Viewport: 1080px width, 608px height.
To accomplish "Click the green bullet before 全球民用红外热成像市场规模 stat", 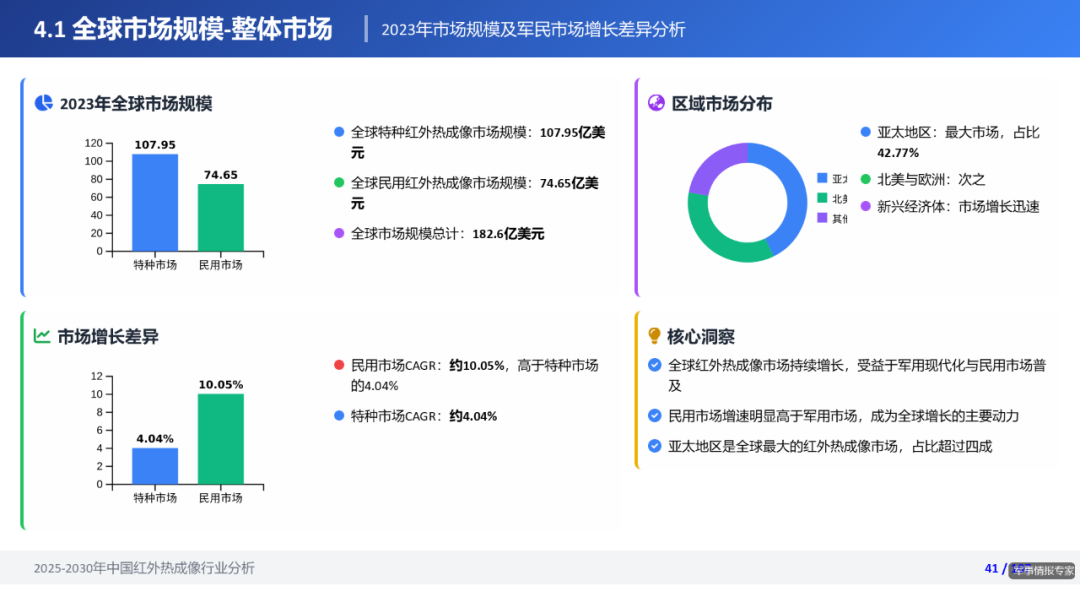I will pos(338,184).
